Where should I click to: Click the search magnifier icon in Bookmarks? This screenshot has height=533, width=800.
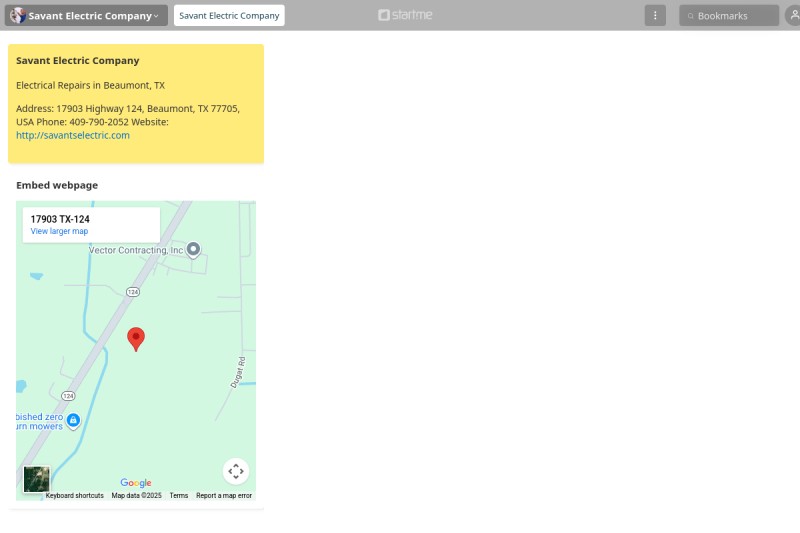click(x=690, y=16)
